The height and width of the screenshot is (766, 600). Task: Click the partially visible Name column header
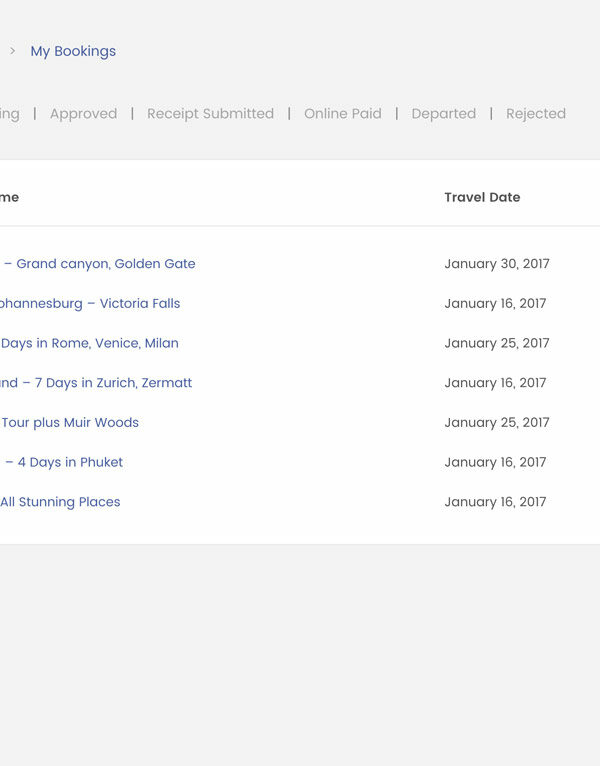click(9, 198)
